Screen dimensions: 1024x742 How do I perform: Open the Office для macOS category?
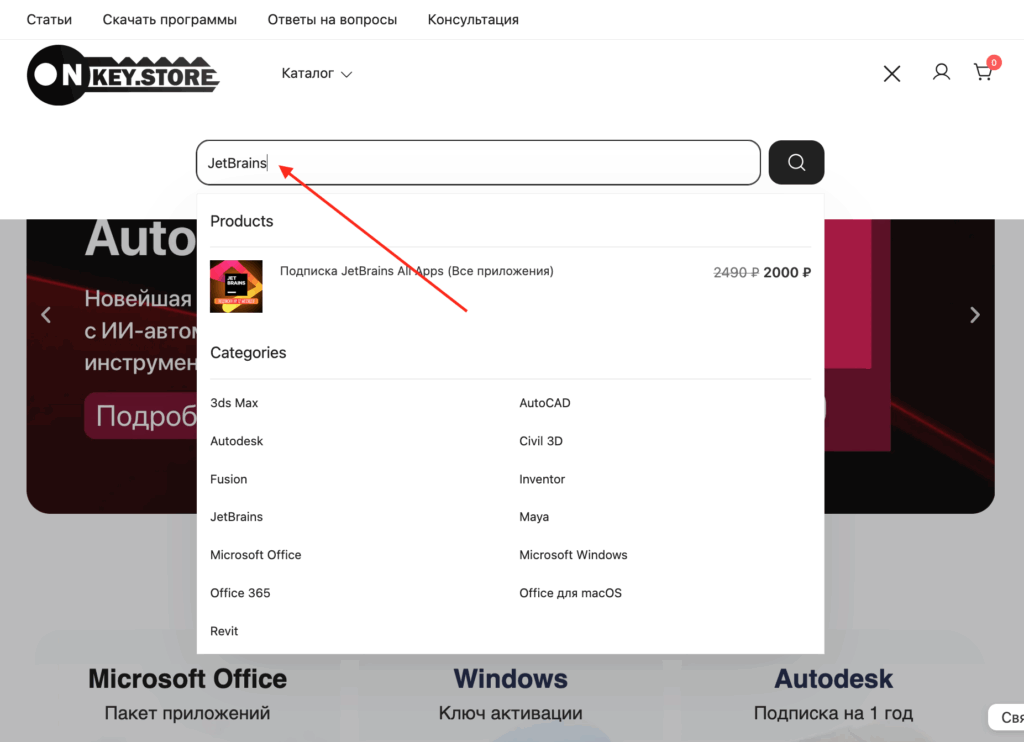(570, 593)
